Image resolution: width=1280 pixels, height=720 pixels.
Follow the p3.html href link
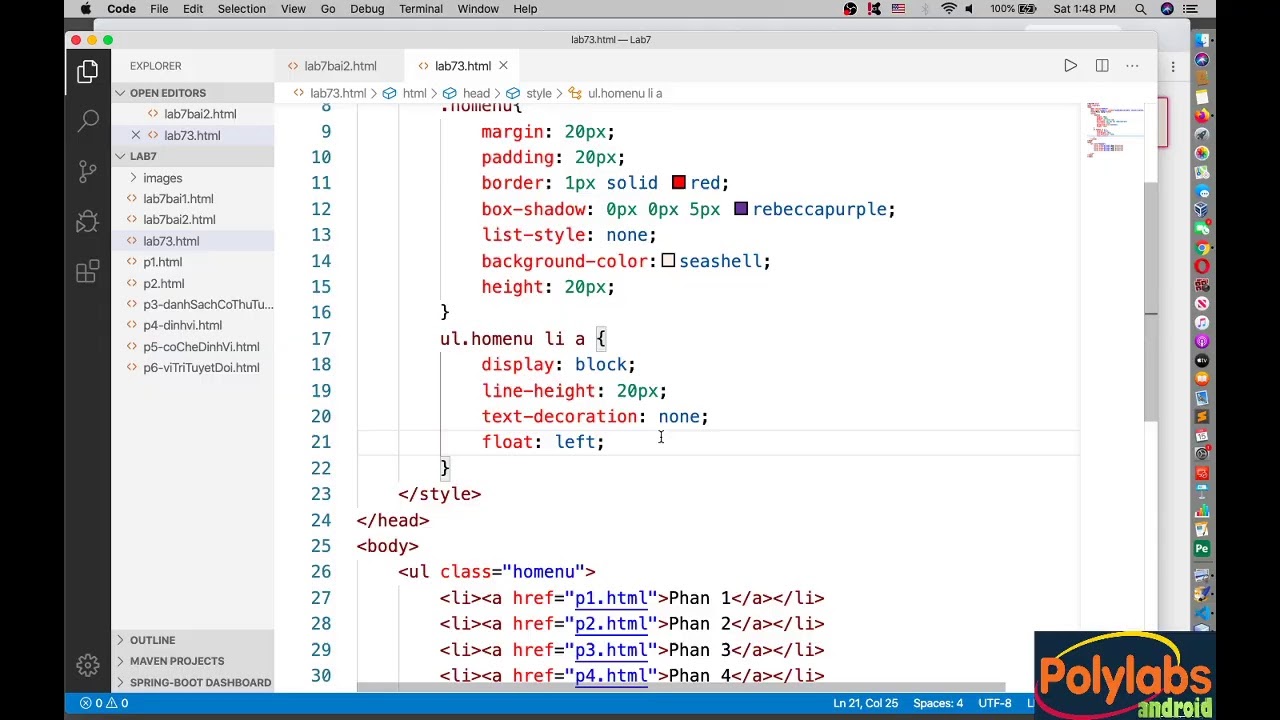click(x=611, y=650)
